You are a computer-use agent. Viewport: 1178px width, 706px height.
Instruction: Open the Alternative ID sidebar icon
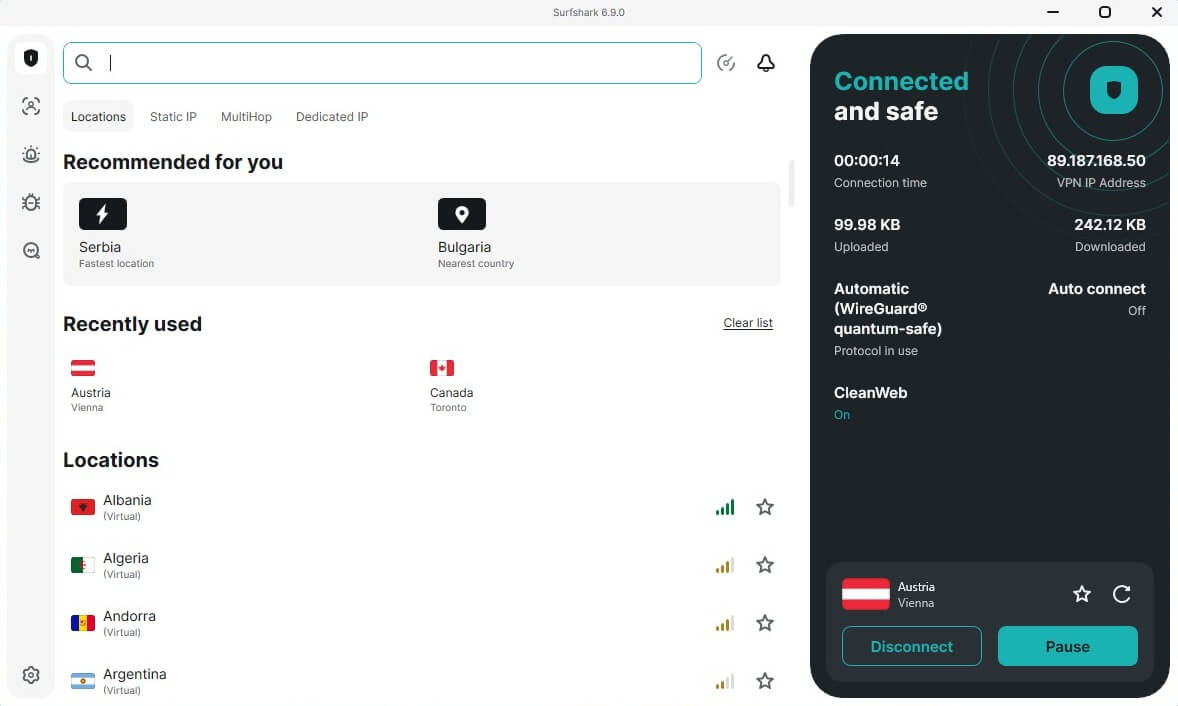pos(31,106)
